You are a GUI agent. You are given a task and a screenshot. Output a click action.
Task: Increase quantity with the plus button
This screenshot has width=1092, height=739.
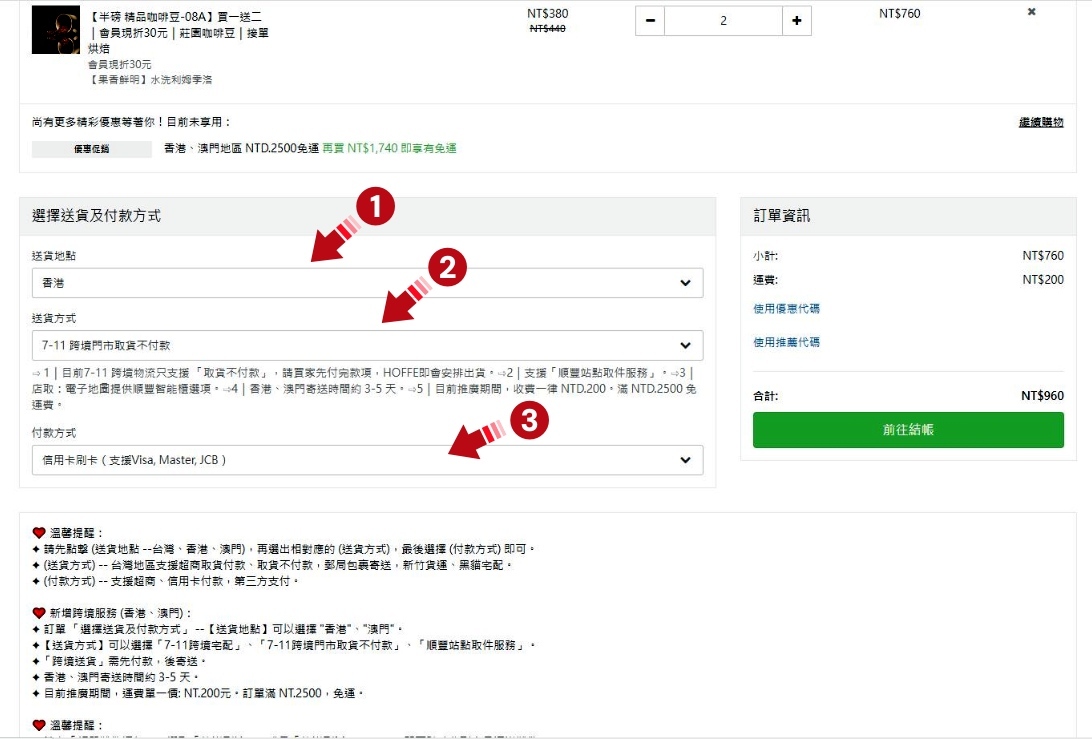[797, 21]
